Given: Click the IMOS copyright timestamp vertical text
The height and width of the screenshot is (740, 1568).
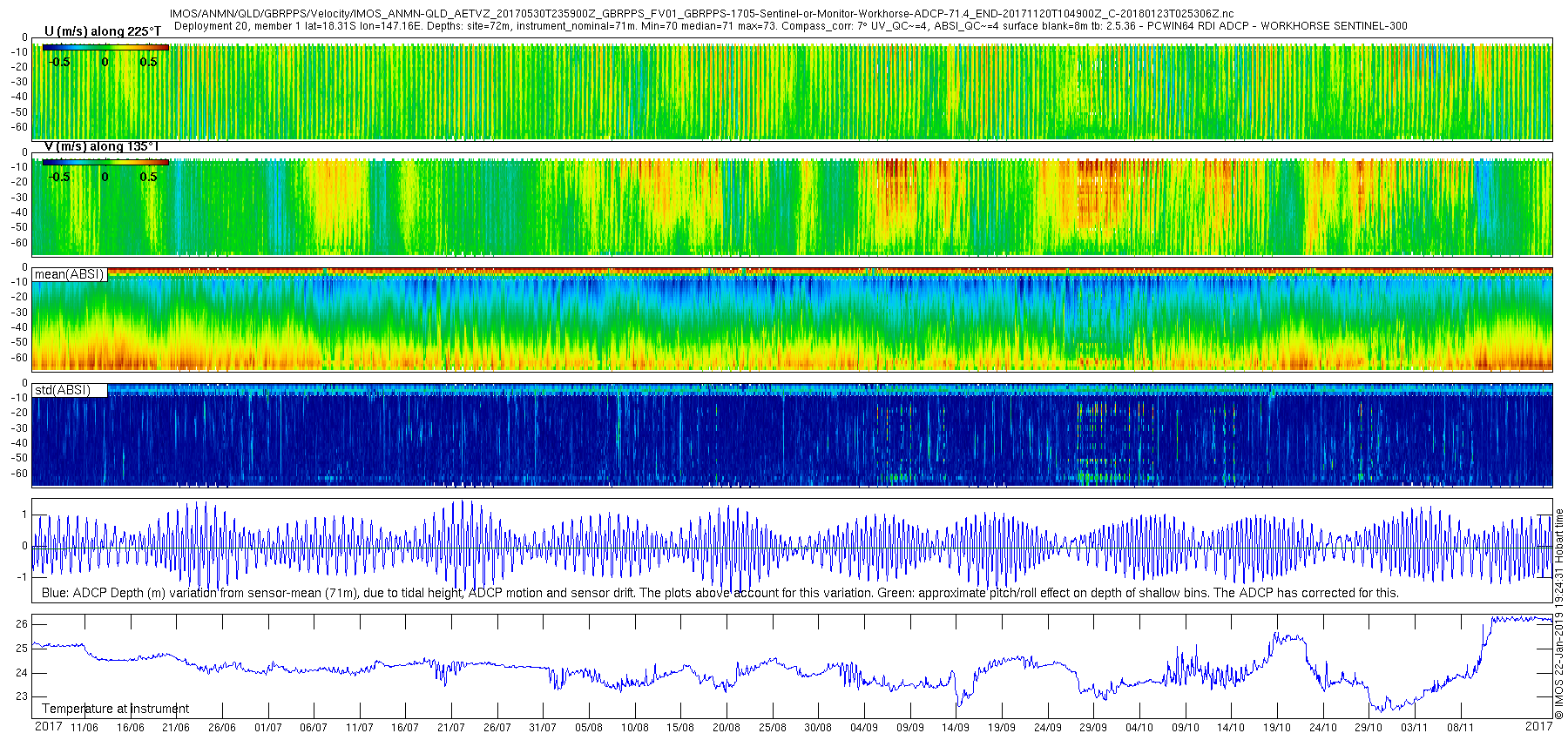Looking at the screenshot, I should [1559, 615].
